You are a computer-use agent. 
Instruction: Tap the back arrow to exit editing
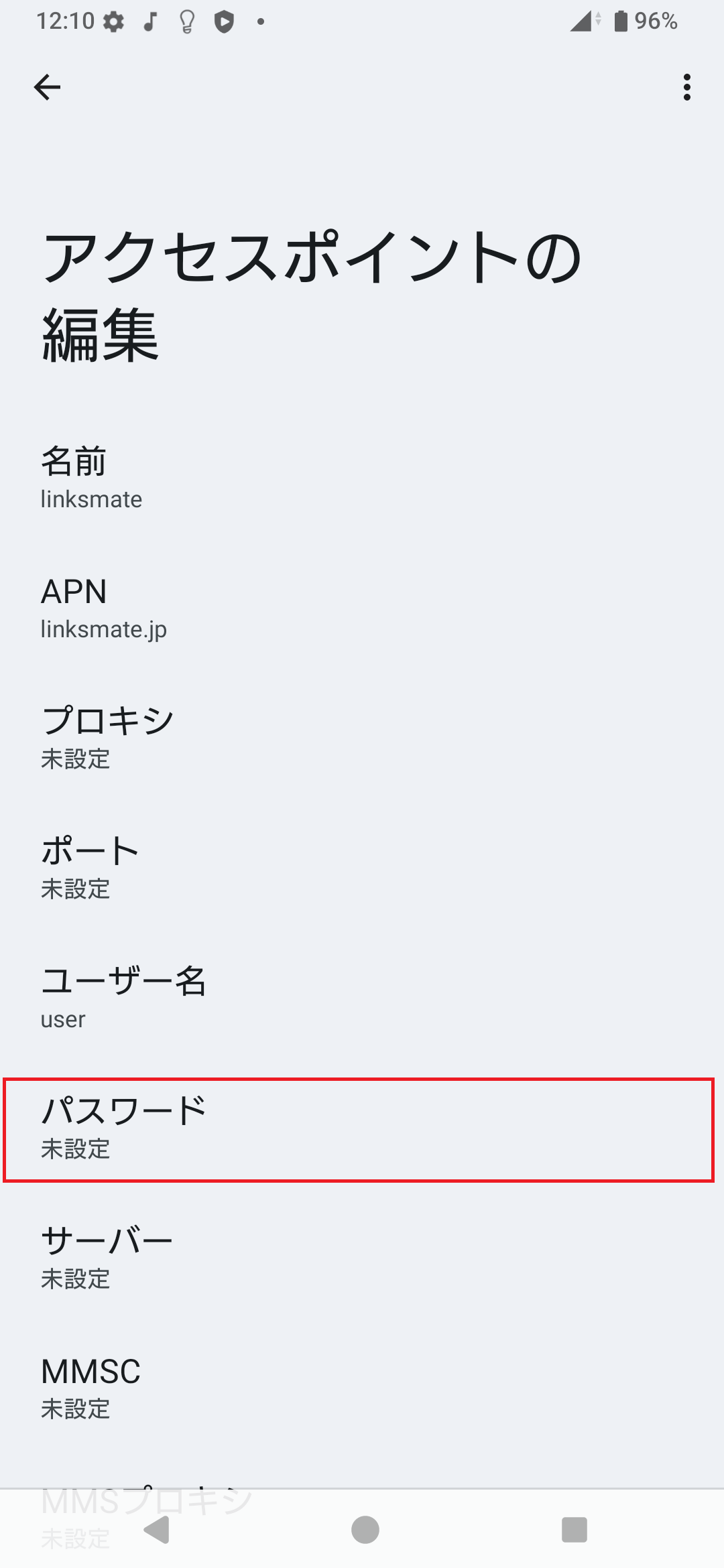point(47,87)
